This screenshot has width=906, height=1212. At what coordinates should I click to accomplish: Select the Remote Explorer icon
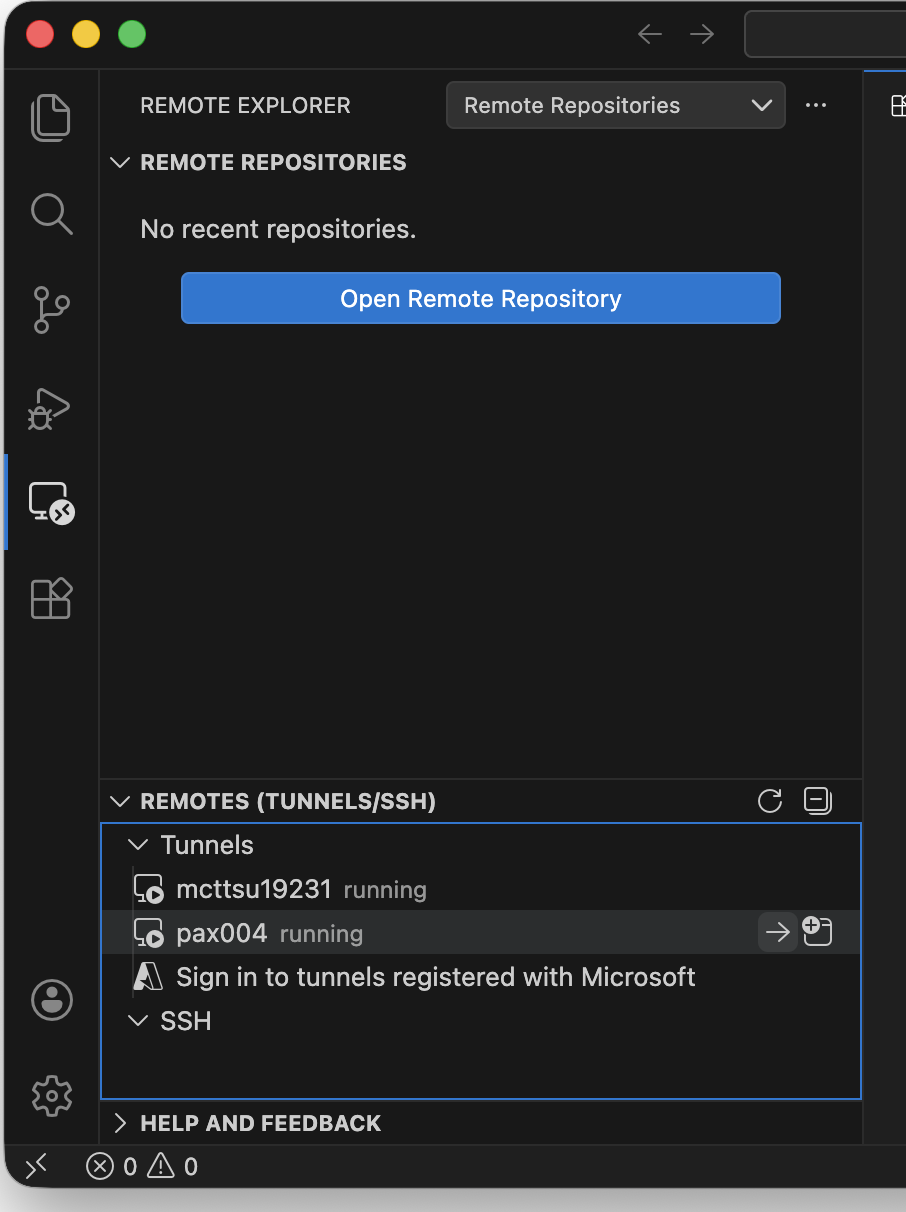51,503
